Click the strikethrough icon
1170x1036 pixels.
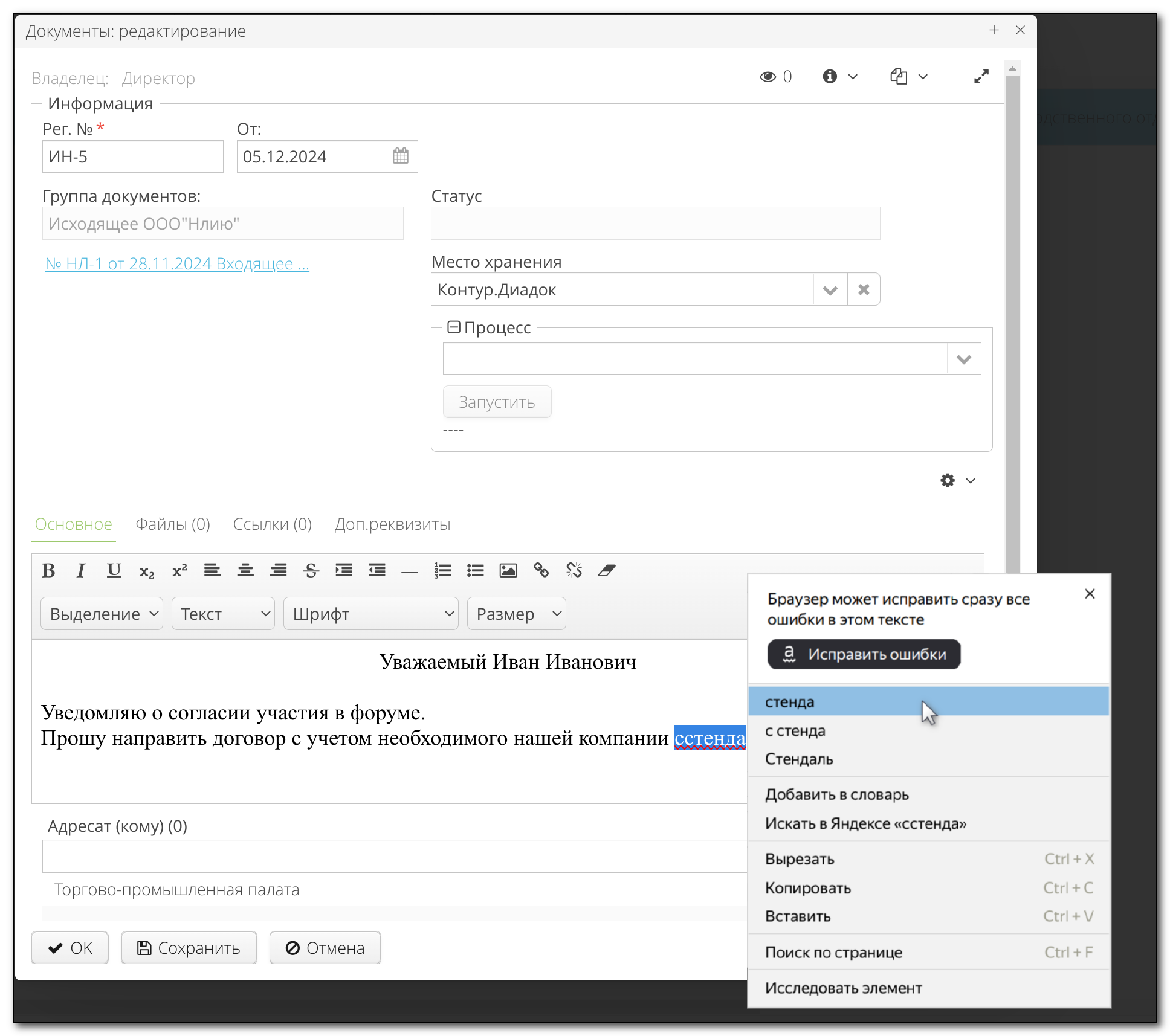tap(311, 570)
